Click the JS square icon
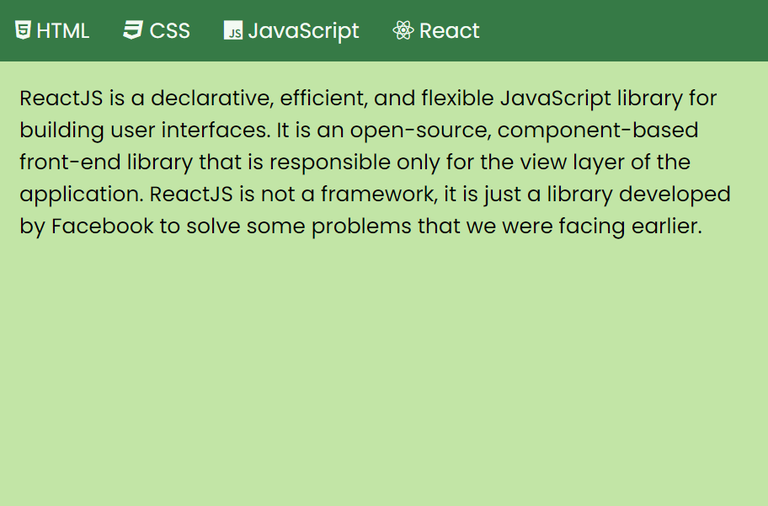 (233, 31)
